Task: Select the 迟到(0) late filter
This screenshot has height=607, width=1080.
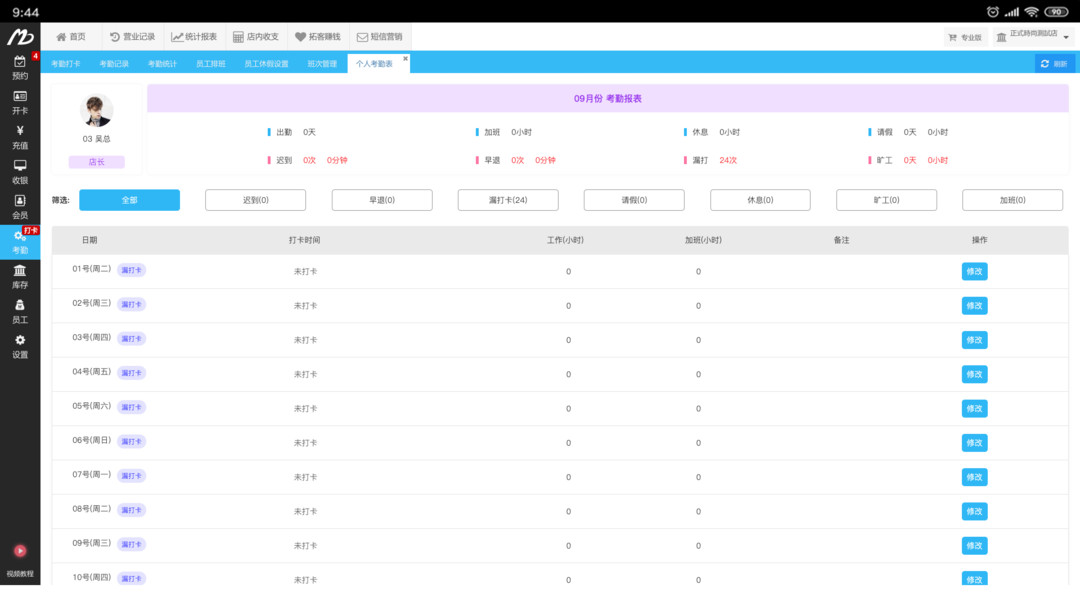Action: 255,200
